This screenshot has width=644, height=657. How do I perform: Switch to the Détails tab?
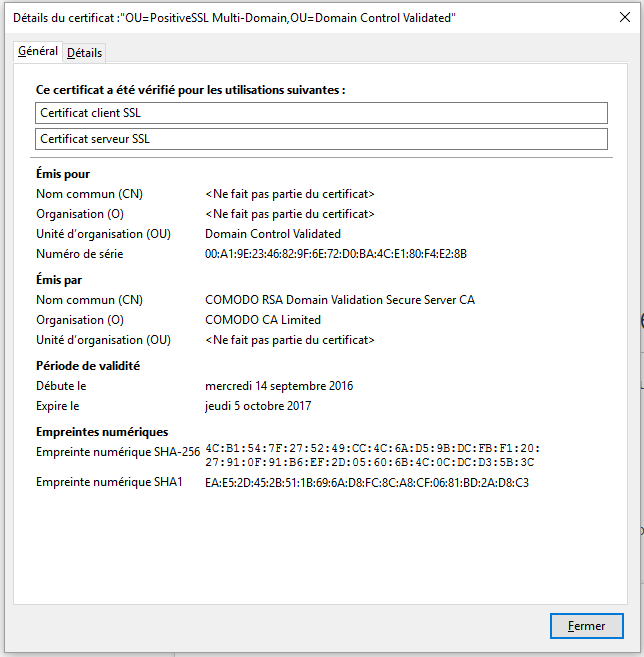click(x=84, y=53)
